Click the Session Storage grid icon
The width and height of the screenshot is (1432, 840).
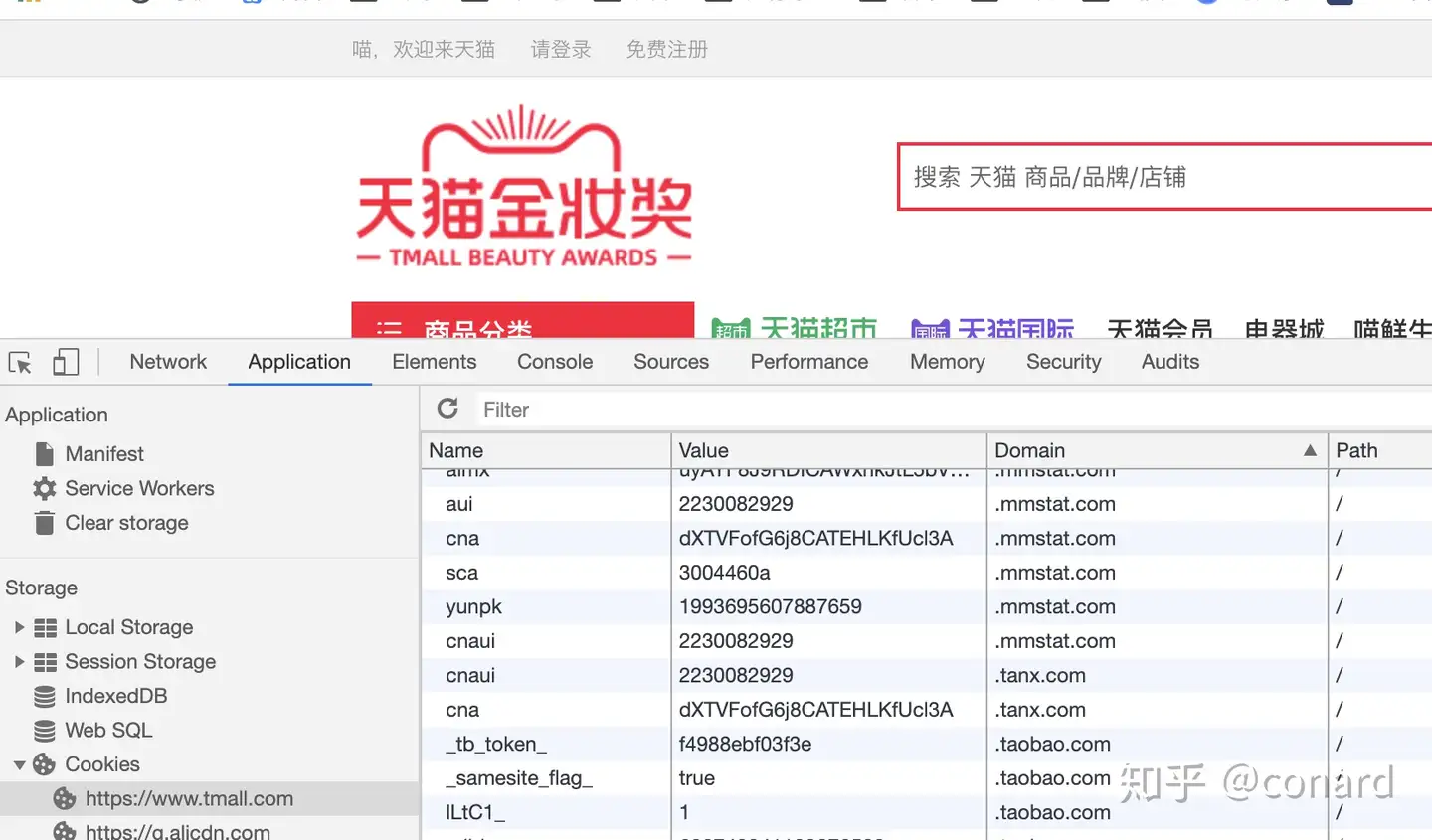45,662
